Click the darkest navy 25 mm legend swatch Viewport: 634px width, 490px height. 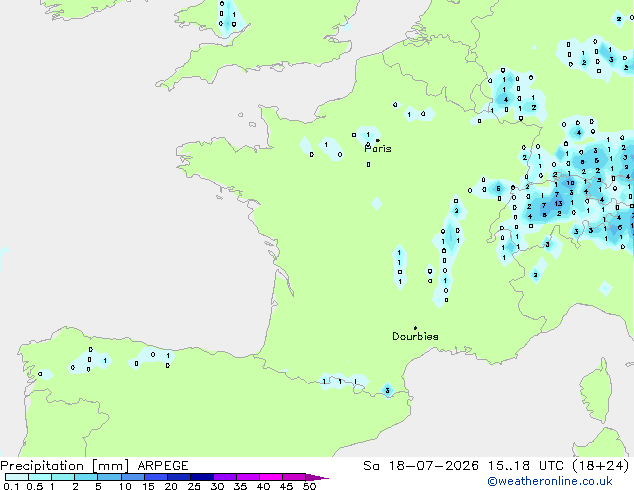[202, 477]
